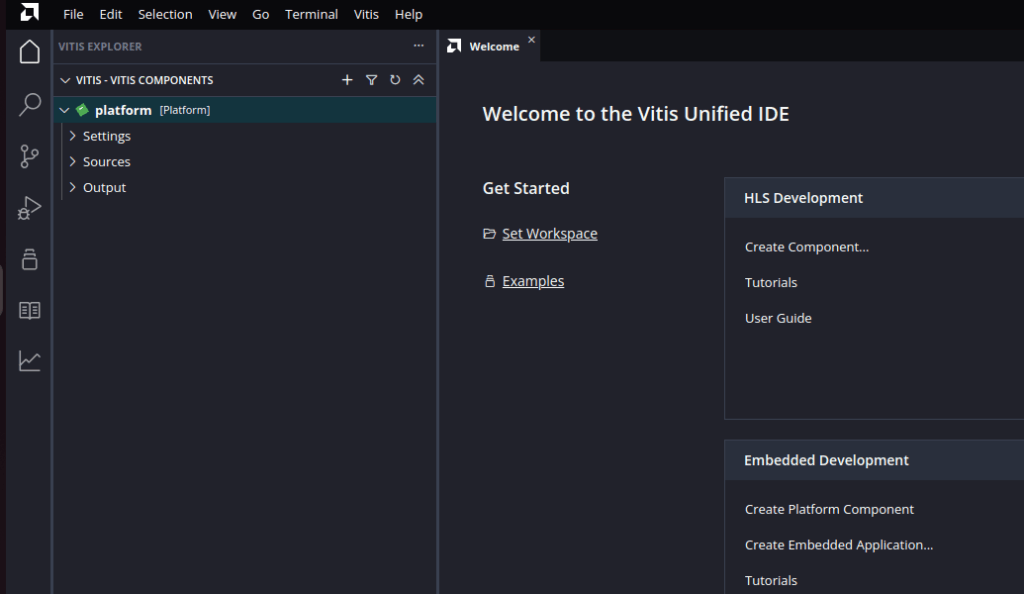Open Tutorials under HLS Development

click(771, 283)
